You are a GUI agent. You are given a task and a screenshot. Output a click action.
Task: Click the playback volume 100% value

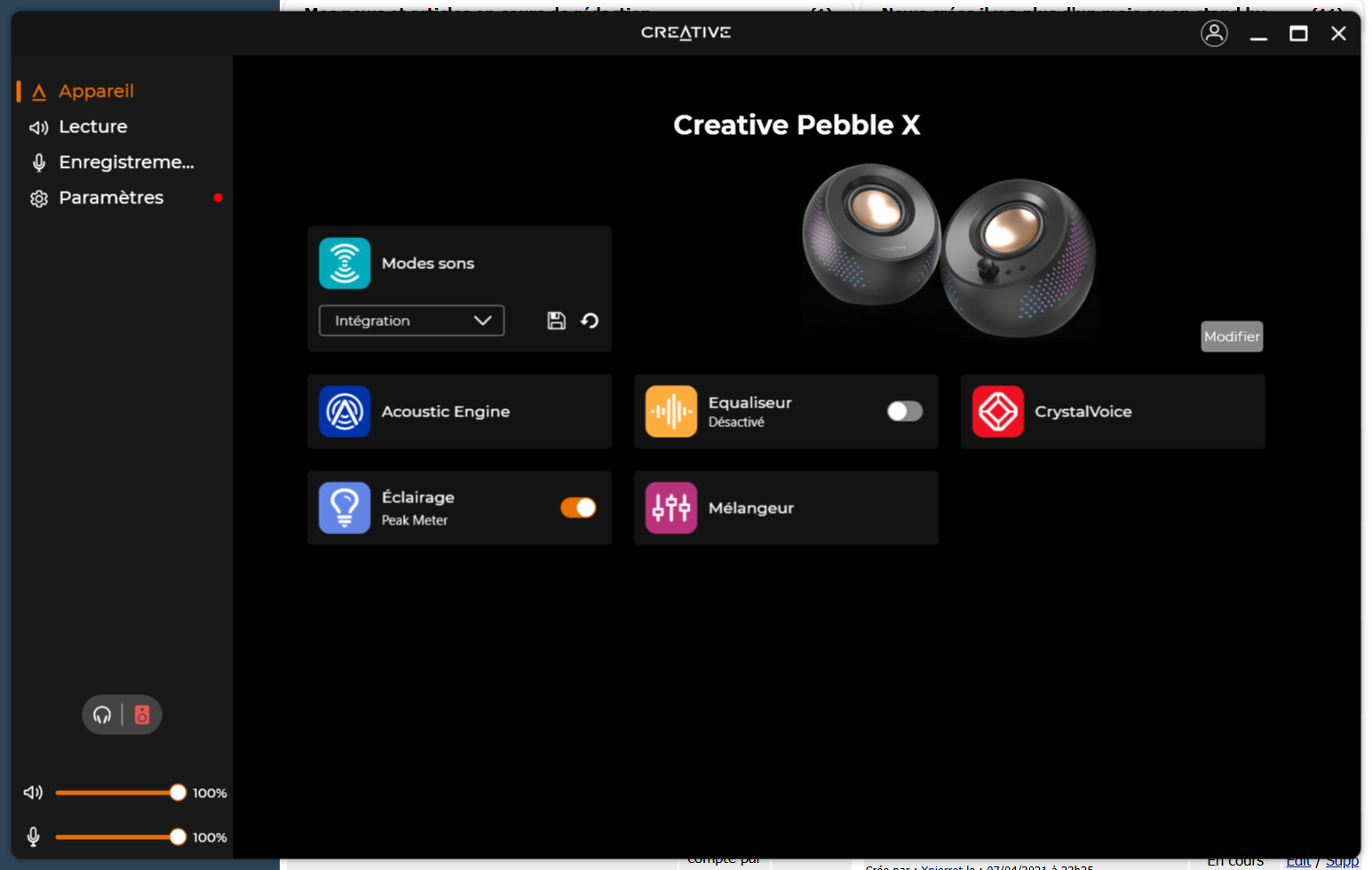pyautogui.click(x=210, y=794)
